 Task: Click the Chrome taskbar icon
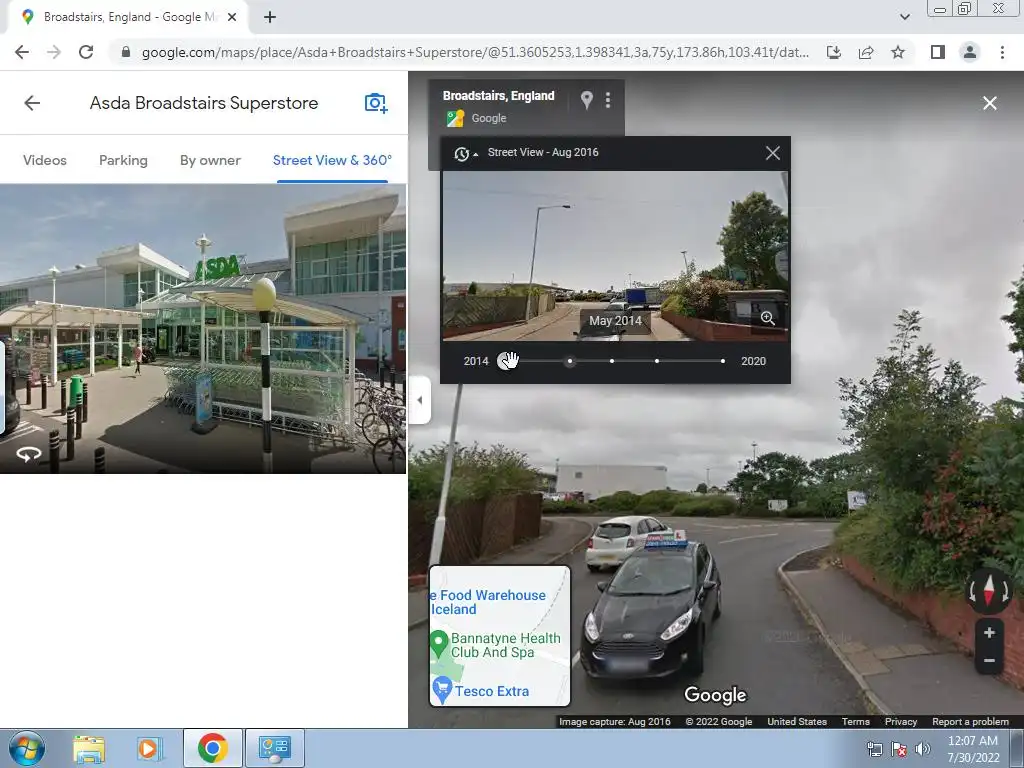[x=212, y=748]
